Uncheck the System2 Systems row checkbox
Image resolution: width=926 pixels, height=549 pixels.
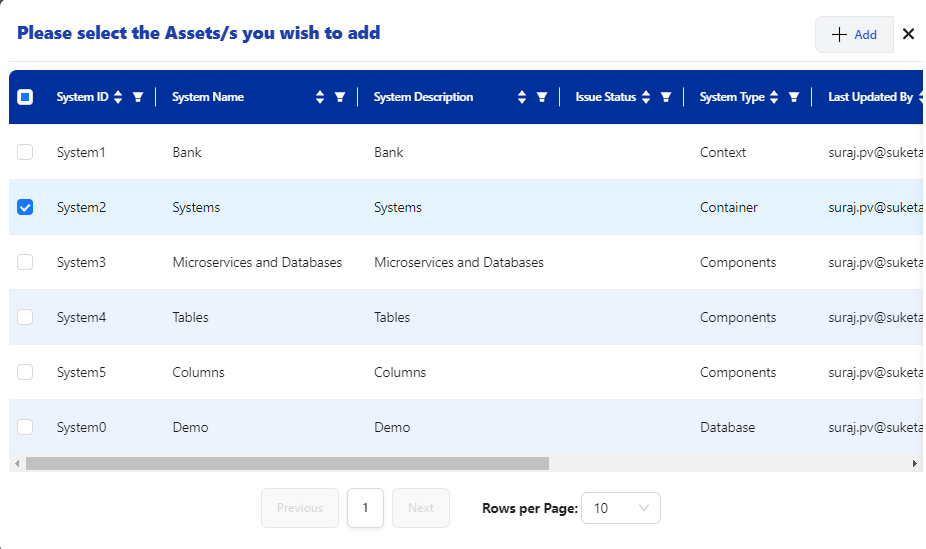[25, 207]
